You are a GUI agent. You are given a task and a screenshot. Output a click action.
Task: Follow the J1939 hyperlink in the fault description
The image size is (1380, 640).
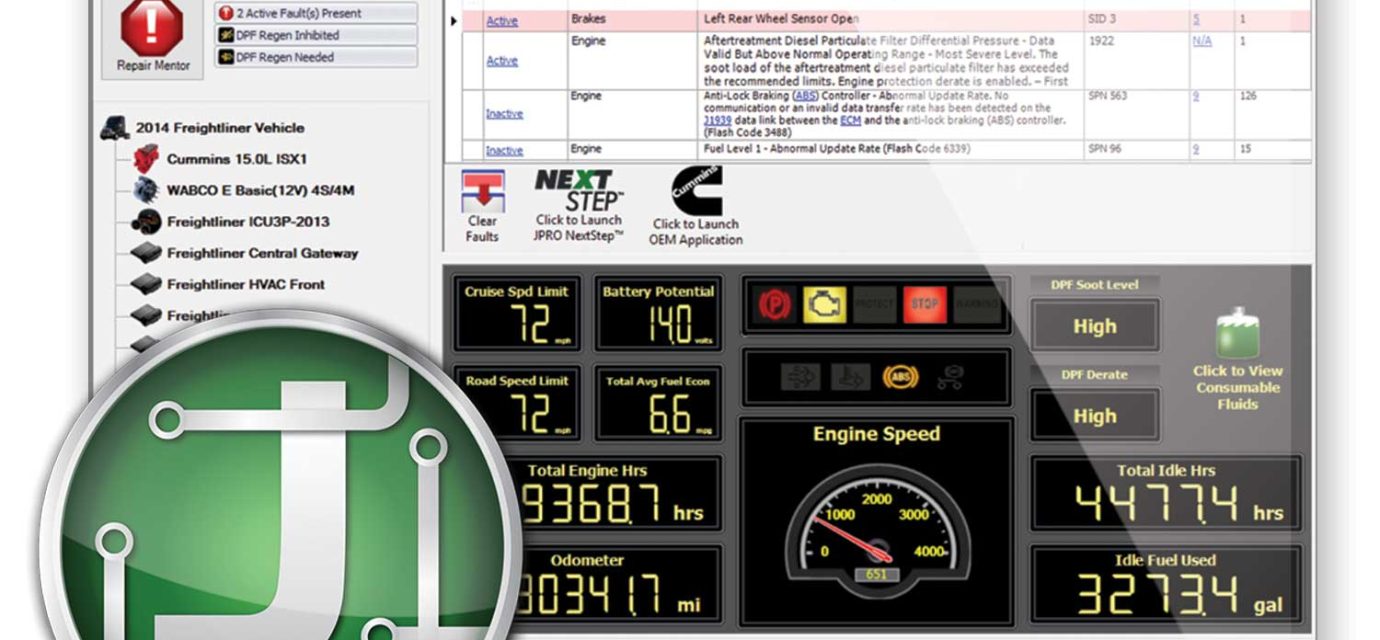click(718, 120)
